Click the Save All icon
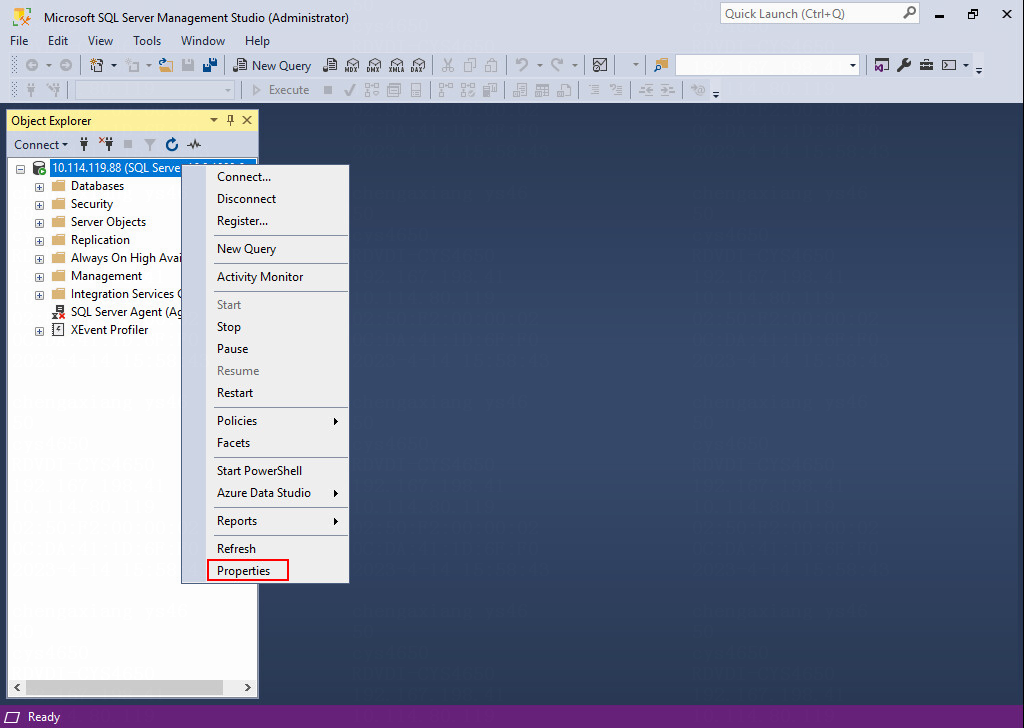Image resolution: width=1024 pixels, height=728 pixels. point(210,65)
